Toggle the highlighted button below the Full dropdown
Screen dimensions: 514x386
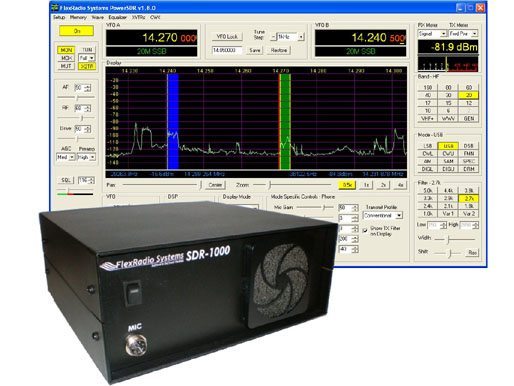(x=87, y=66)
